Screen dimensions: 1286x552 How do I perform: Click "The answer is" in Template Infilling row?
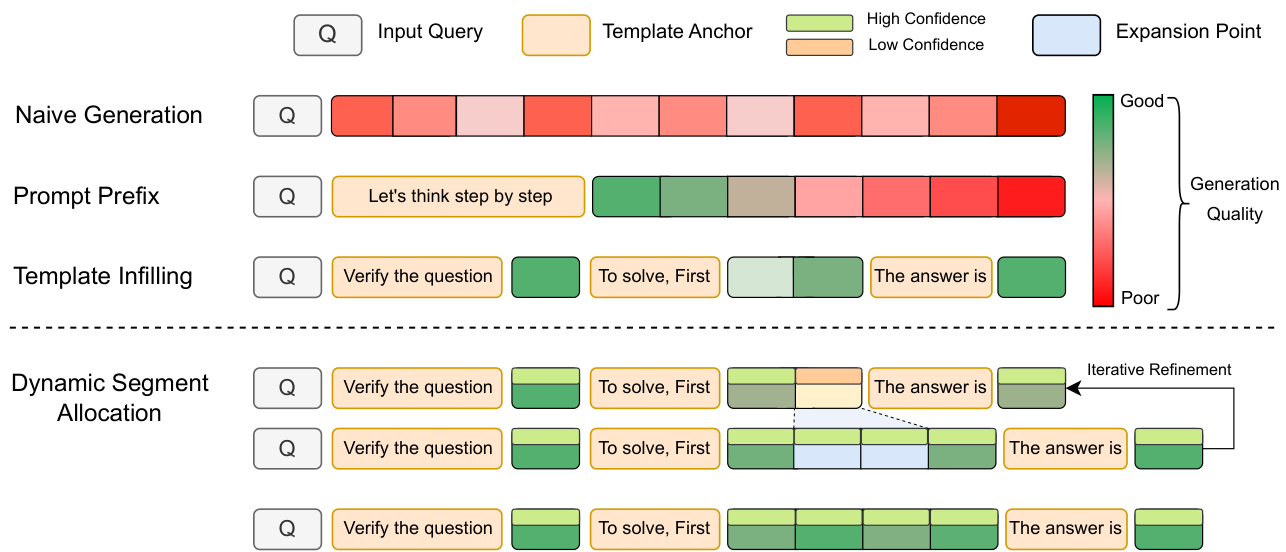[x=930, y=277]
